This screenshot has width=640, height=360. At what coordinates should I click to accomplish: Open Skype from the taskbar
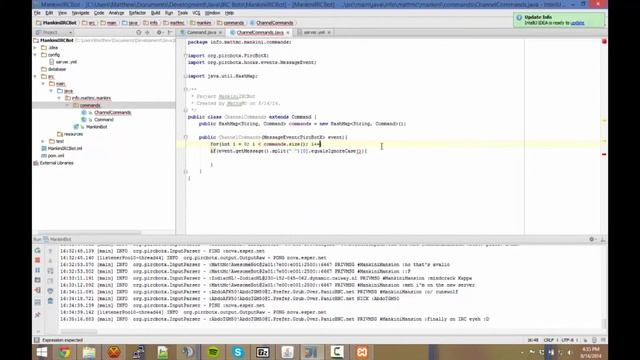(x=238, y=352)
